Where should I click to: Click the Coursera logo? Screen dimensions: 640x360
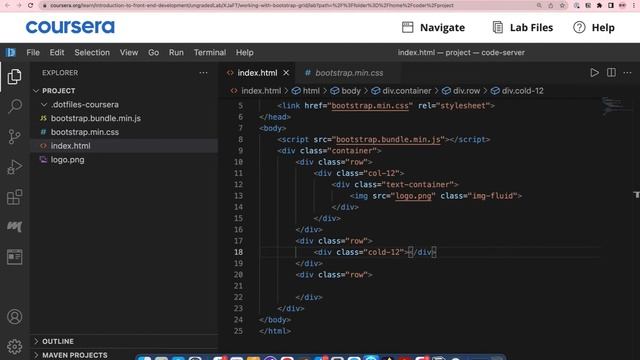[x=70, y=27]
